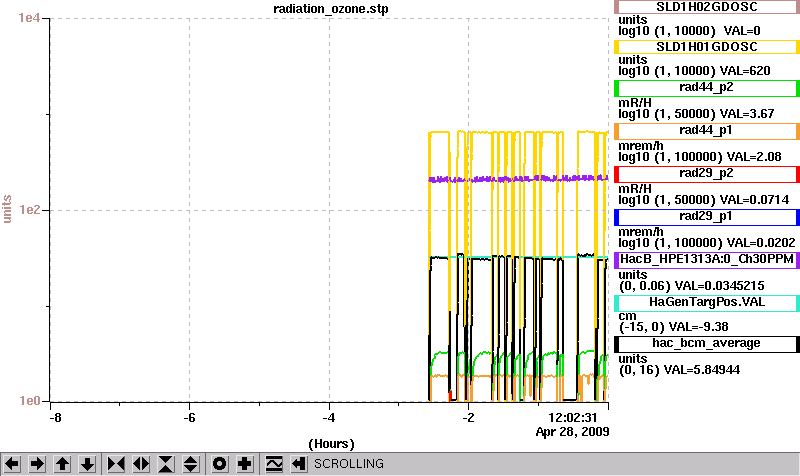800x476 pixels.
Task: Click the cm units label under HaGenTargPos.VAL
Action: tap(627, 316)
